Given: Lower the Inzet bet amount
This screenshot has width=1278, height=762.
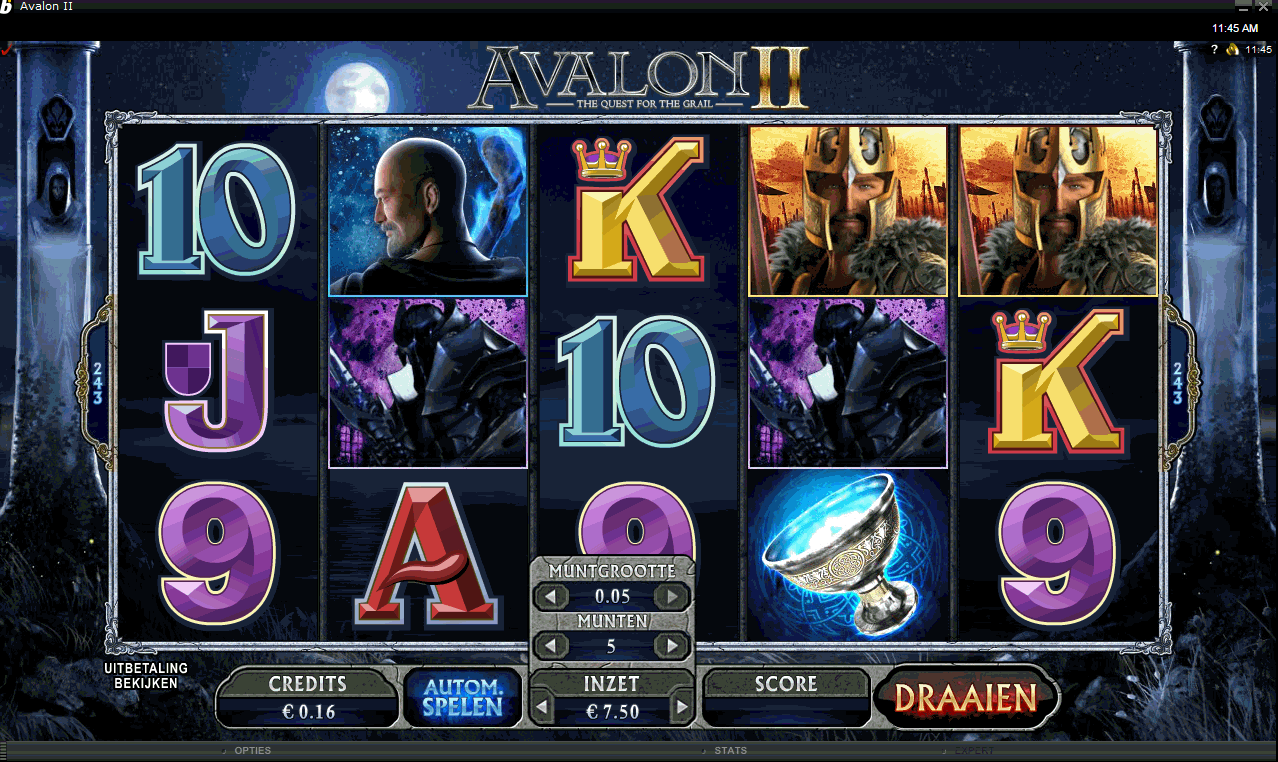Looking at the screenshot, I should click(542, 710).
